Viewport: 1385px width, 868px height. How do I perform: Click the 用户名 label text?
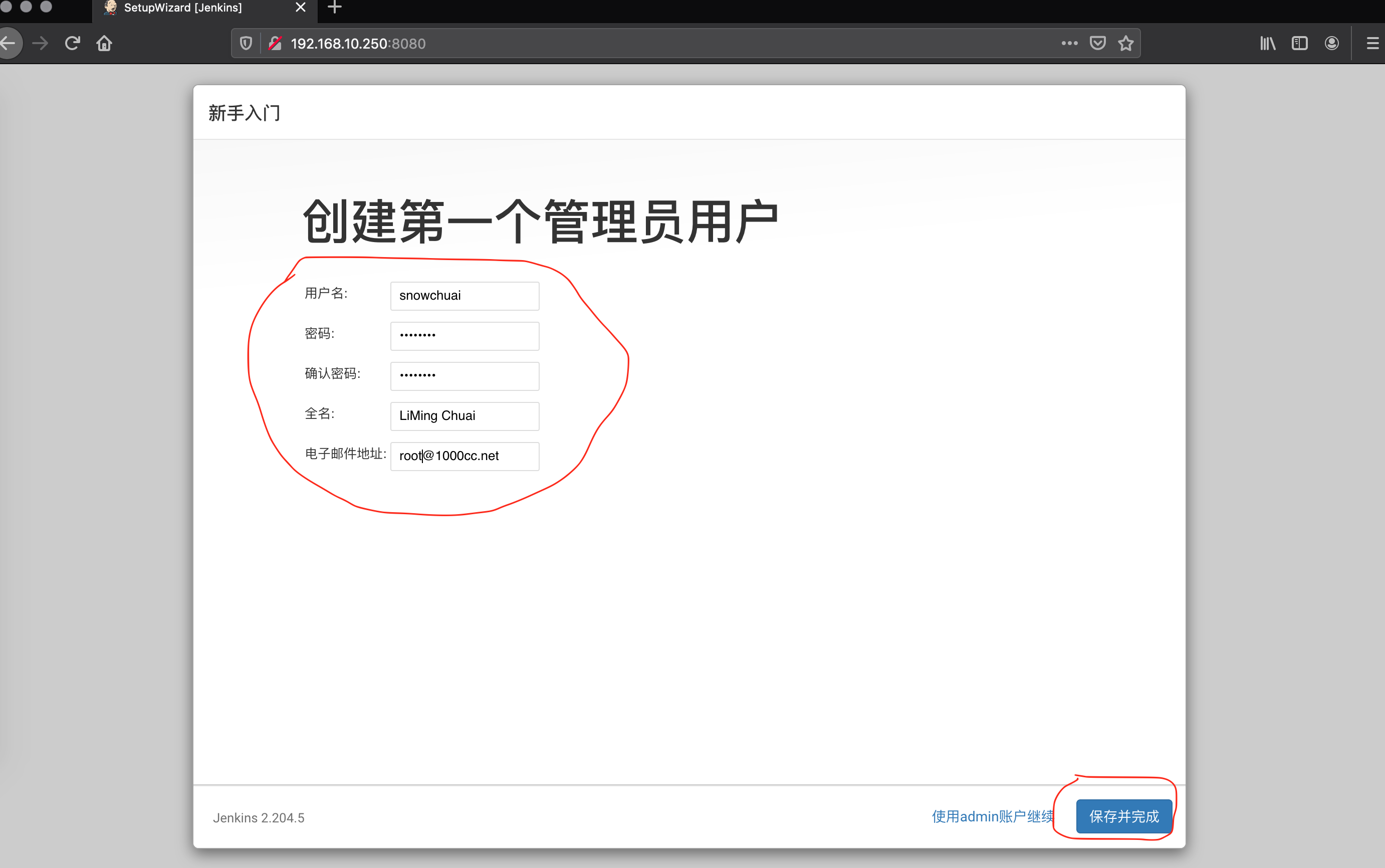point(326,293)
